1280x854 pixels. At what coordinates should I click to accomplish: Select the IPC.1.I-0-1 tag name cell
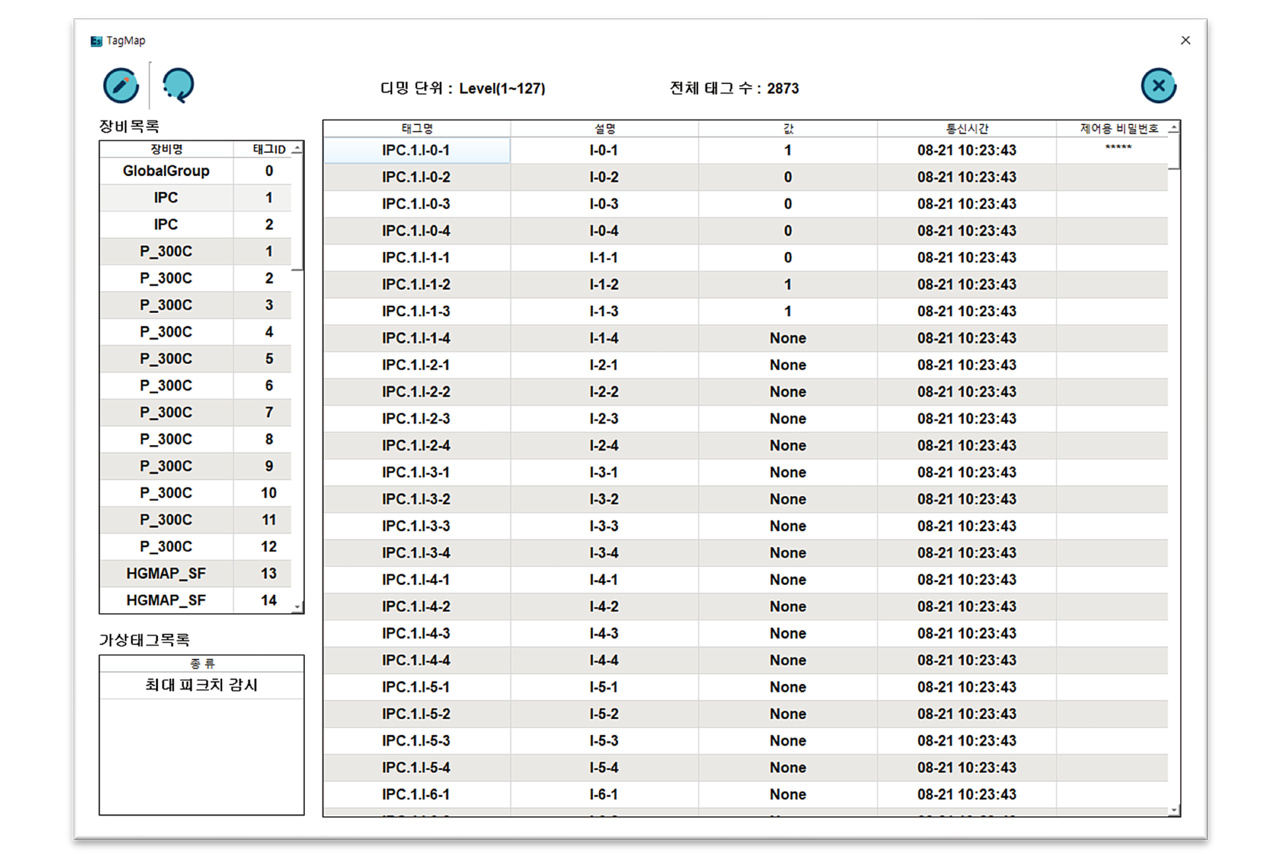417,150
